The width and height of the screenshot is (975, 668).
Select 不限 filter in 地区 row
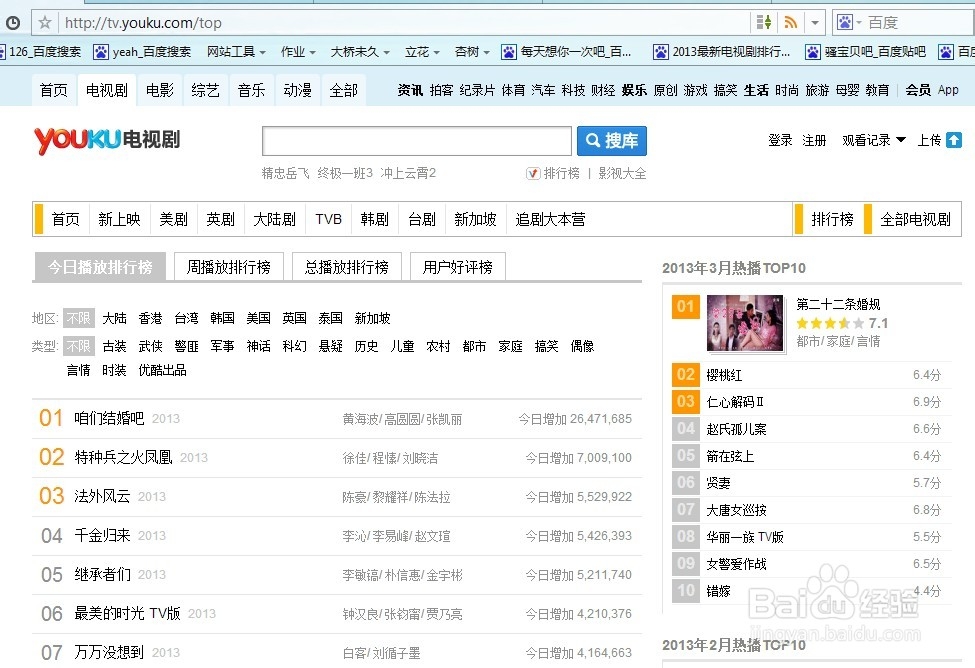(79, 318)
